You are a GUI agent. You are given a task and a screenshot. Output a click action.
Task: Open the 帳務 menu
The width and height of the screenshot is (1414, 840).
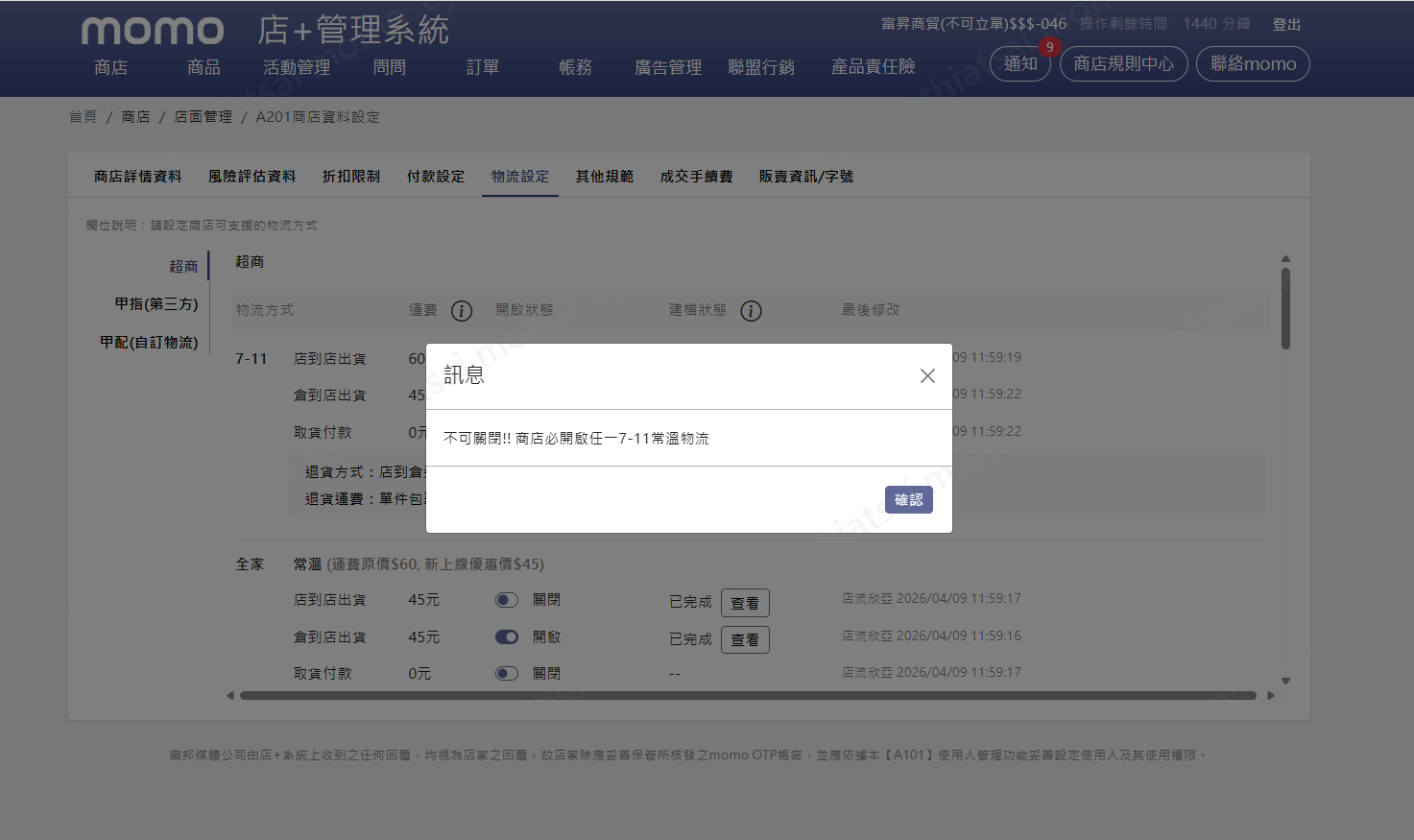tap(576, 67)
